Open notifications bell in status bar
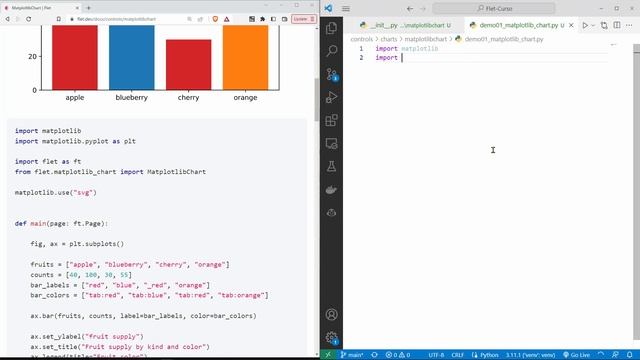 (630, 355)
